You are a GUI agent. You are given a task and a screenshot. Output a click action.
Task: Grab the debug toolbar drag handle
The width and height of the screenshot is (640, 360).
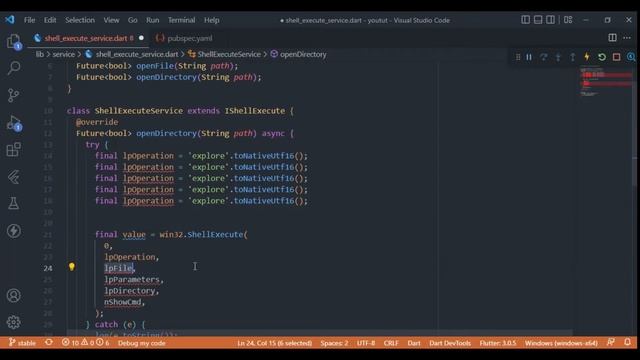[518, 57]
